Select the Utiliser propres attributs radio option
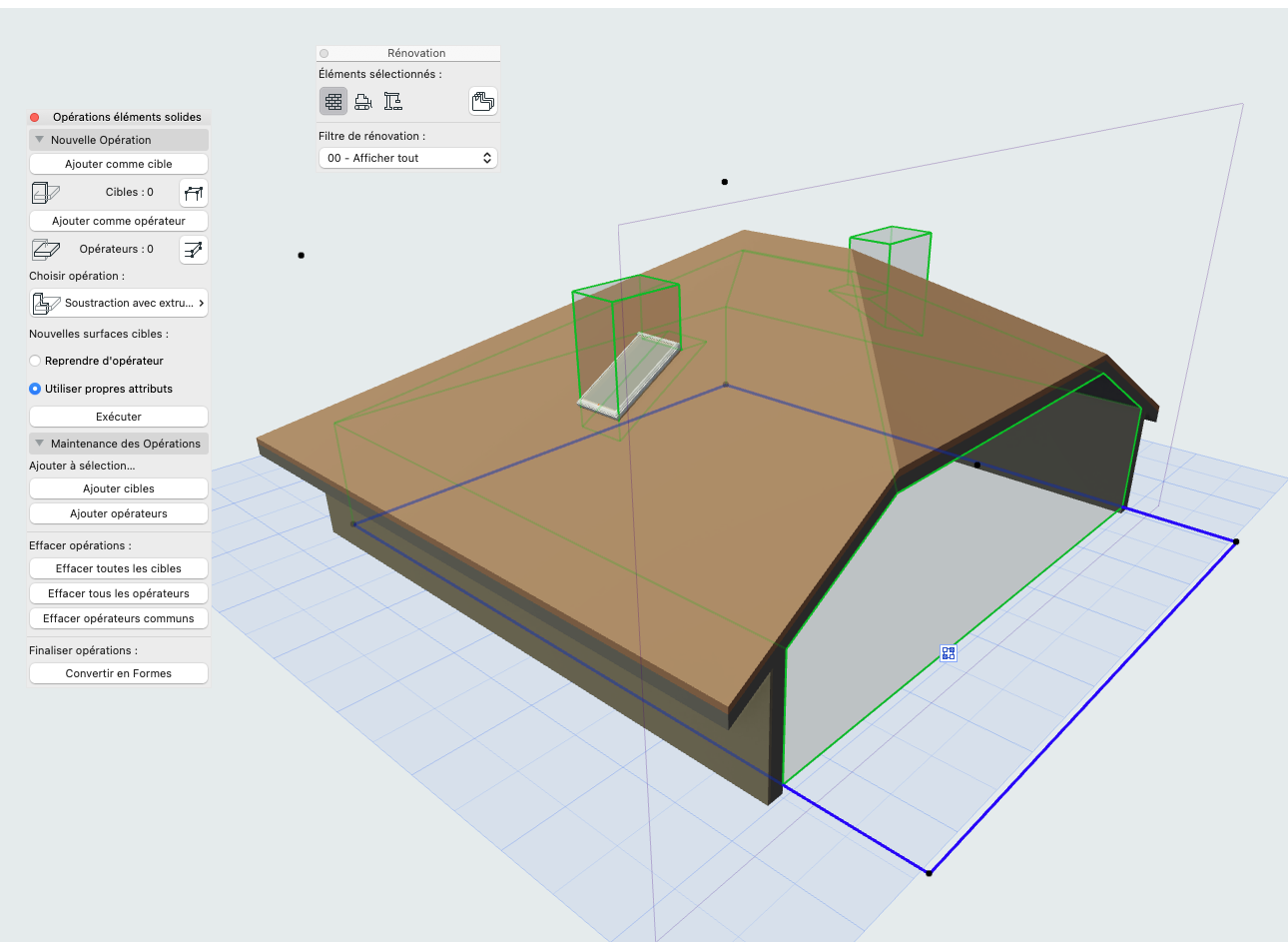The image size is (1288, 942). click(35, 389)
